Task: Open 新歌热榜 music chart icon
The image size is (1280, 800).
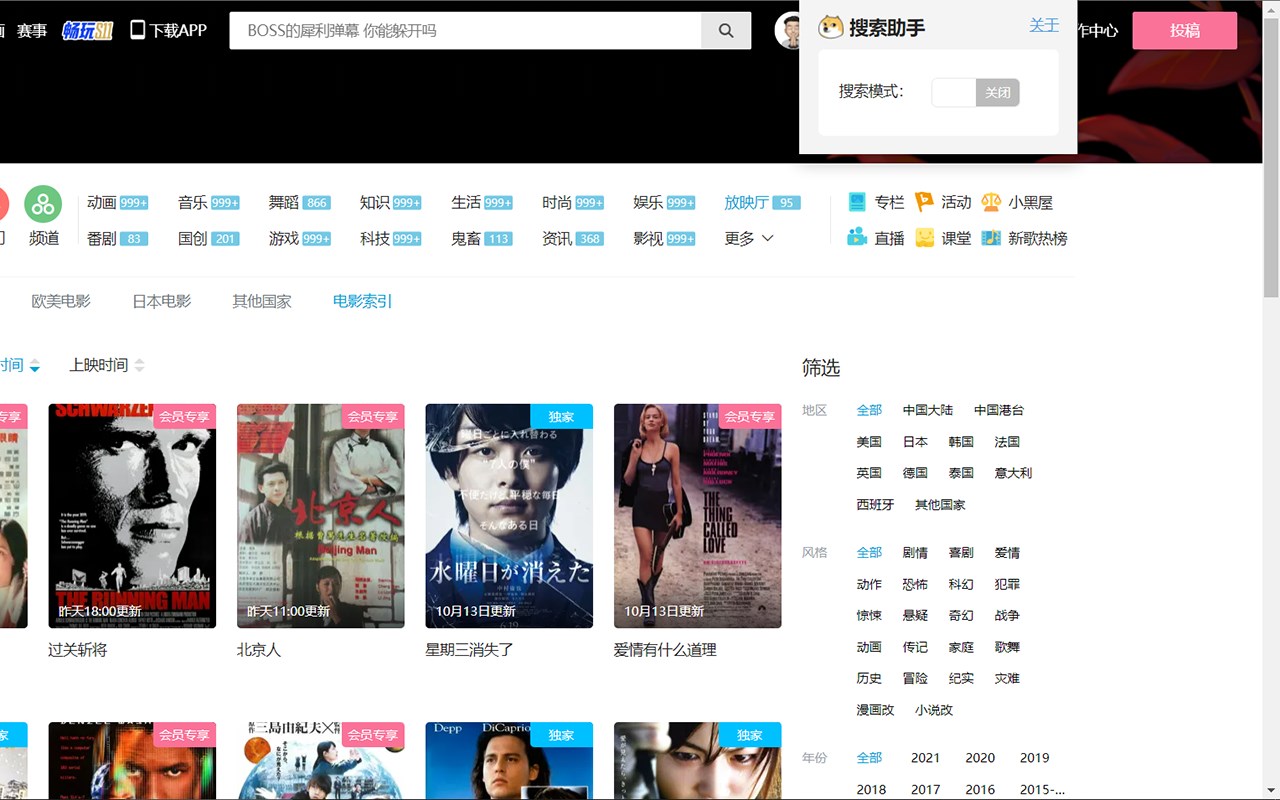Action: (x=991, y=237)
